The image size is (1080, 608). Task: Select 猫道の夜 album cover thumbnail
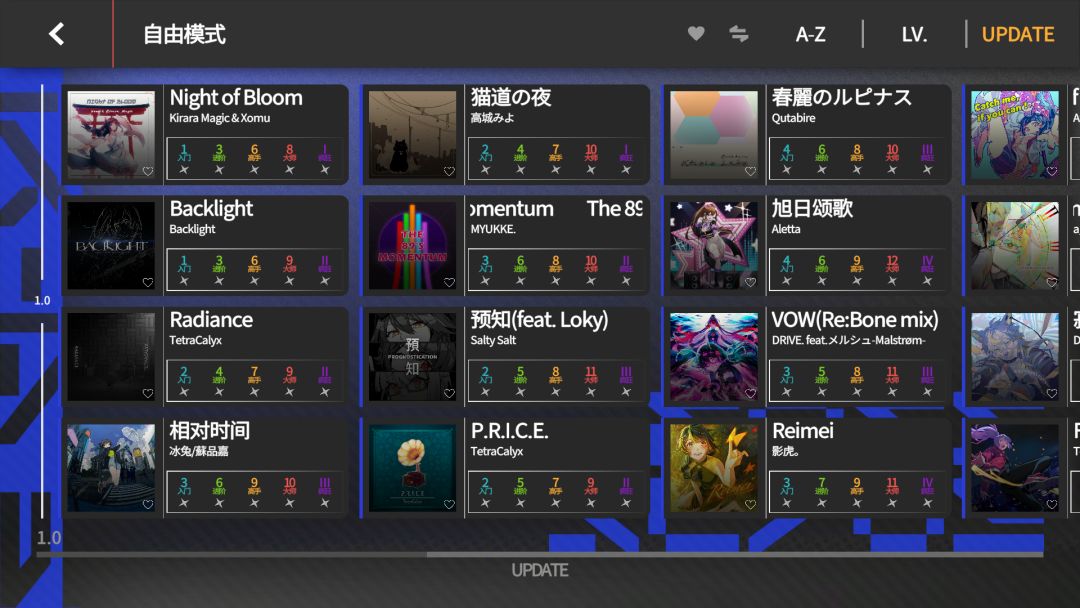(412, 134)
